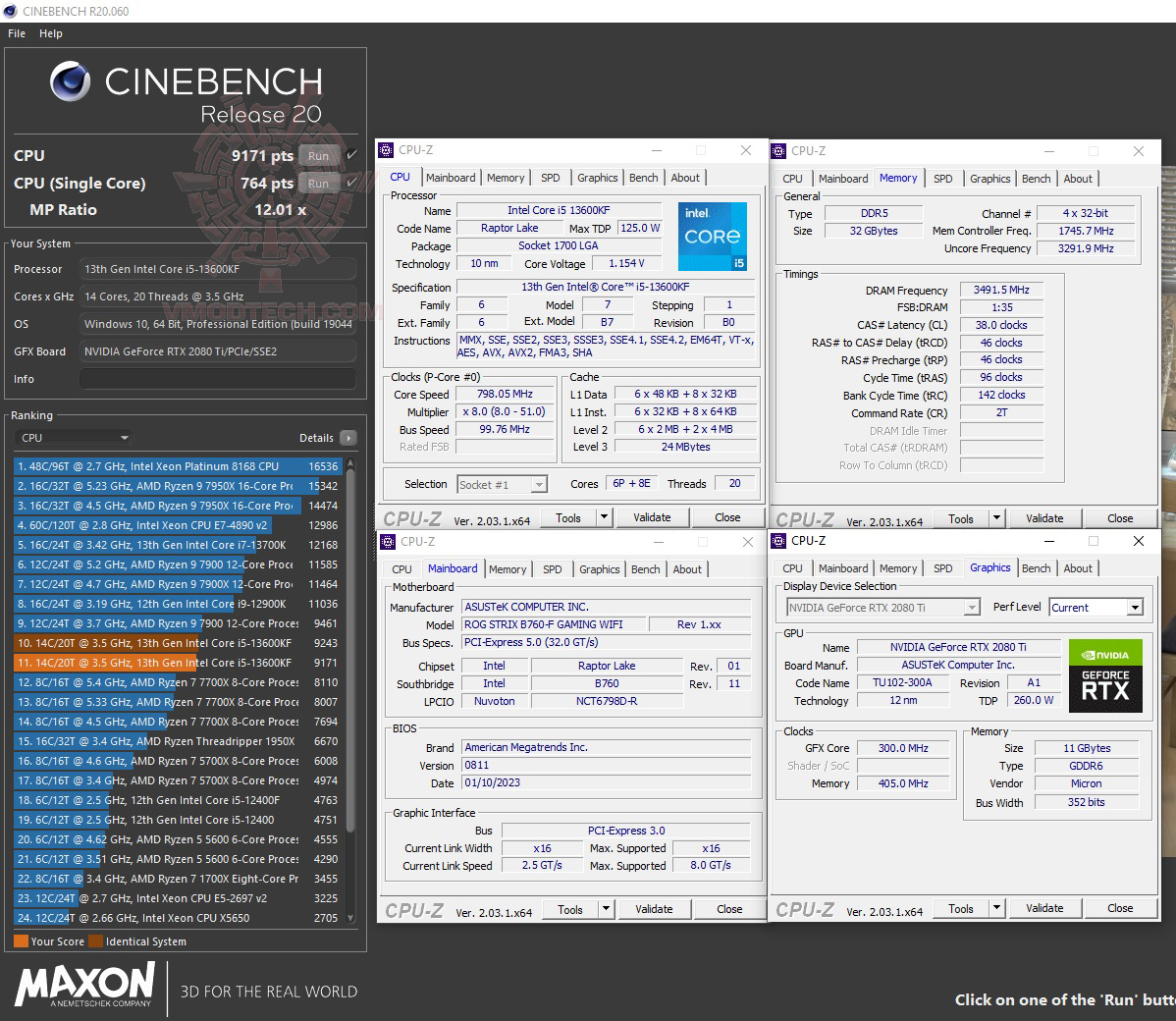
Task: Click Tools button in Mainboard tab window
Action: coord(570,909)
